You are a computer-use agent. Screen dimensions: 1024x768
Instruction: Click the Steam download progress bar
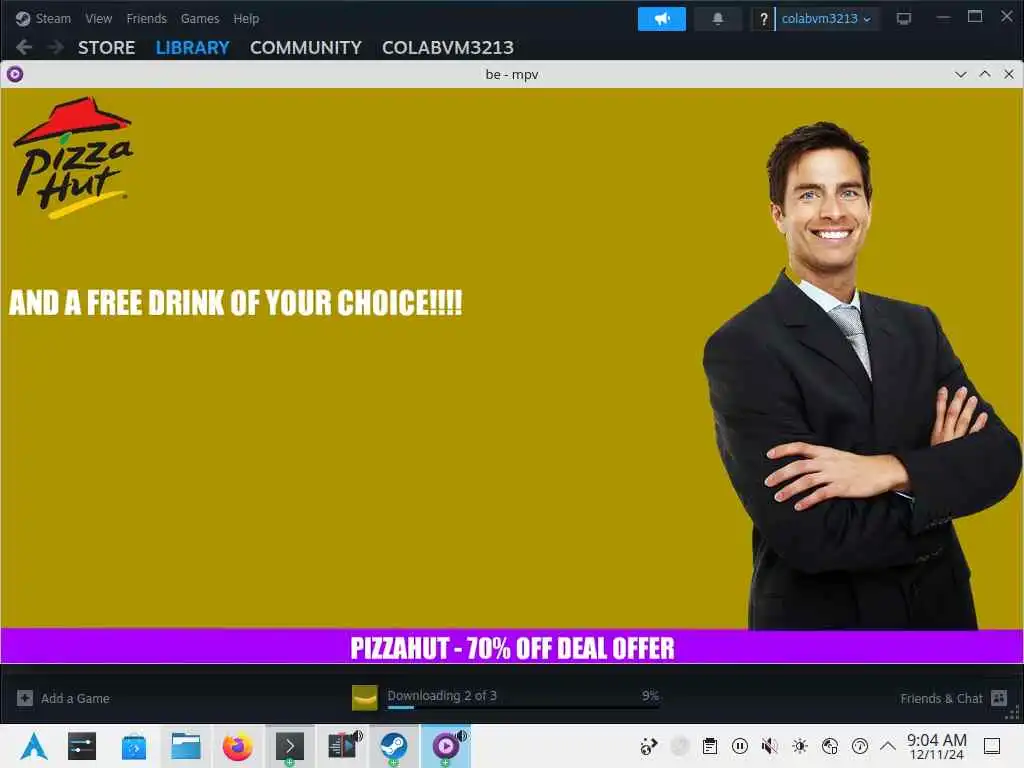point(523,707)
